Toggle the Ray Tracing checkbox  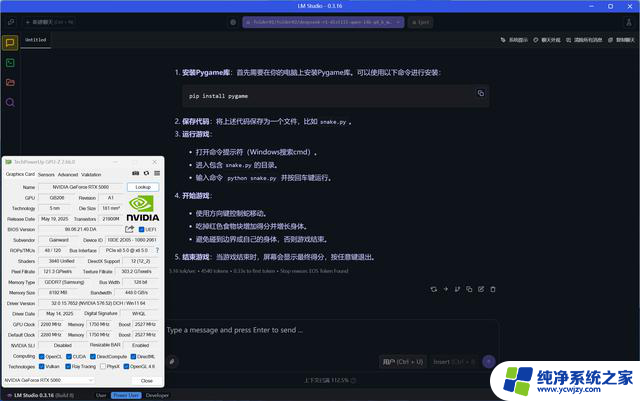point(68,366)
